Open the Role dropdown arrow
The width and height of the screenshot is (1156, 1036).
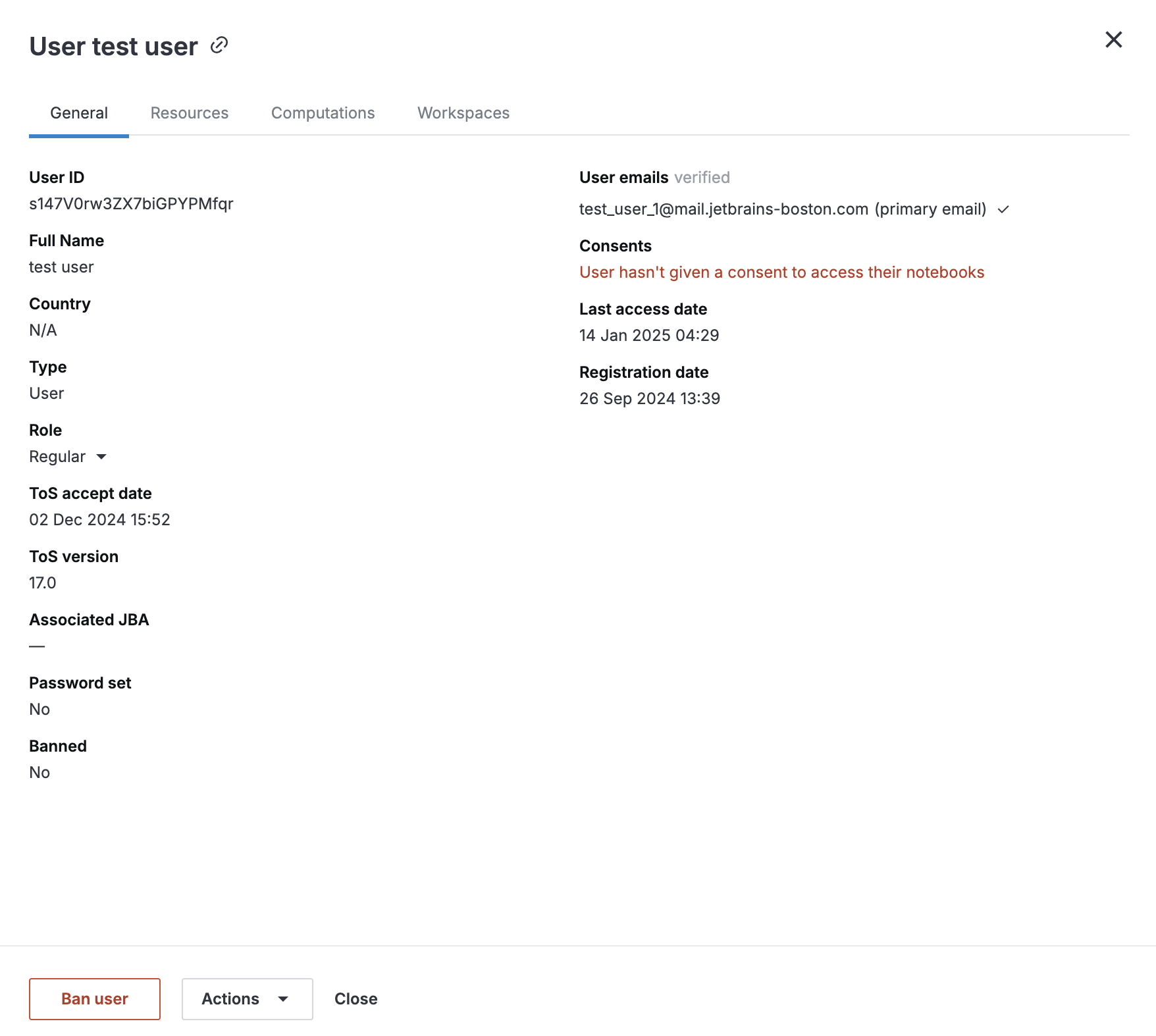101,457
